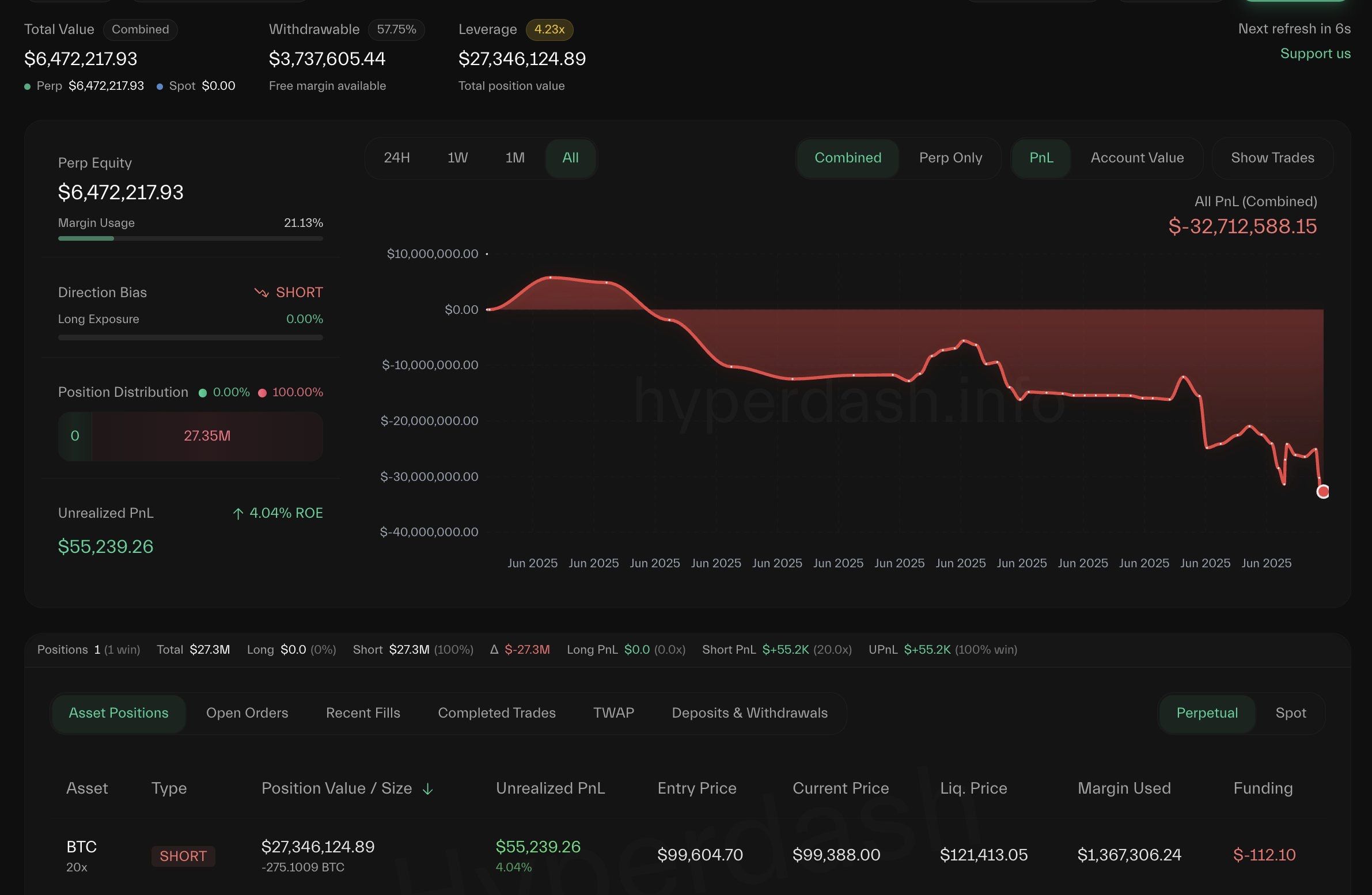Click the Support us link
The height and width of the screenshot is (895, 1372).
[x=1315, y=54]
